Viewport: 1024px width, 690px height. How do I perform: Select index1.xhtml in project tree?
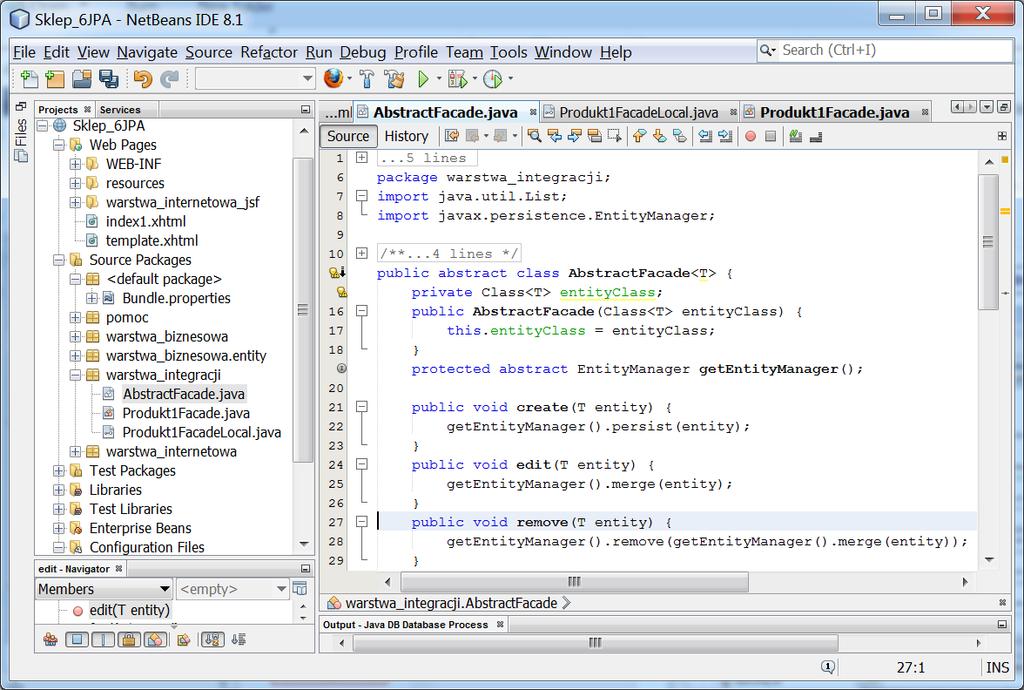(146, 222)
